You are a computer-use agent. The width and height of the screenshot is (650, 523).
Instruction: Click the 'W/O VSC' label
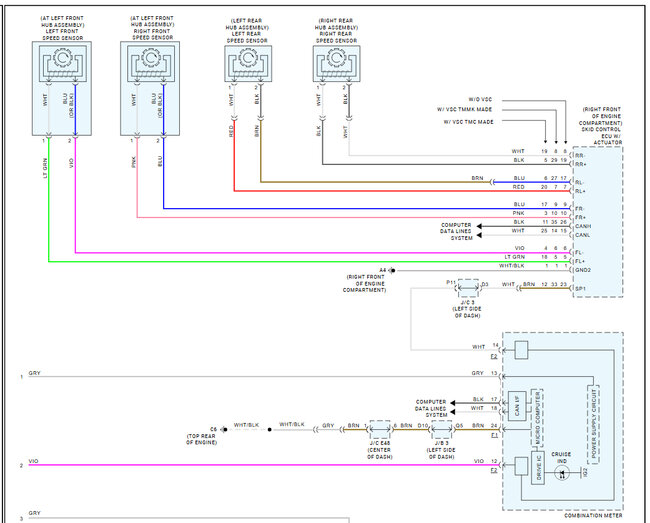pos(480,99)
